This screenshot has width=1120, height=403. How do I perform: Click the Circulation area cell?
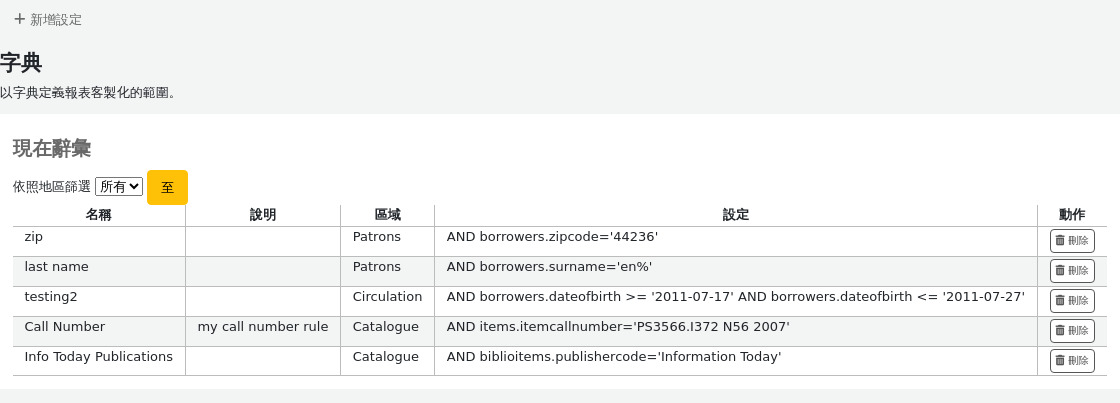(387, 302)
